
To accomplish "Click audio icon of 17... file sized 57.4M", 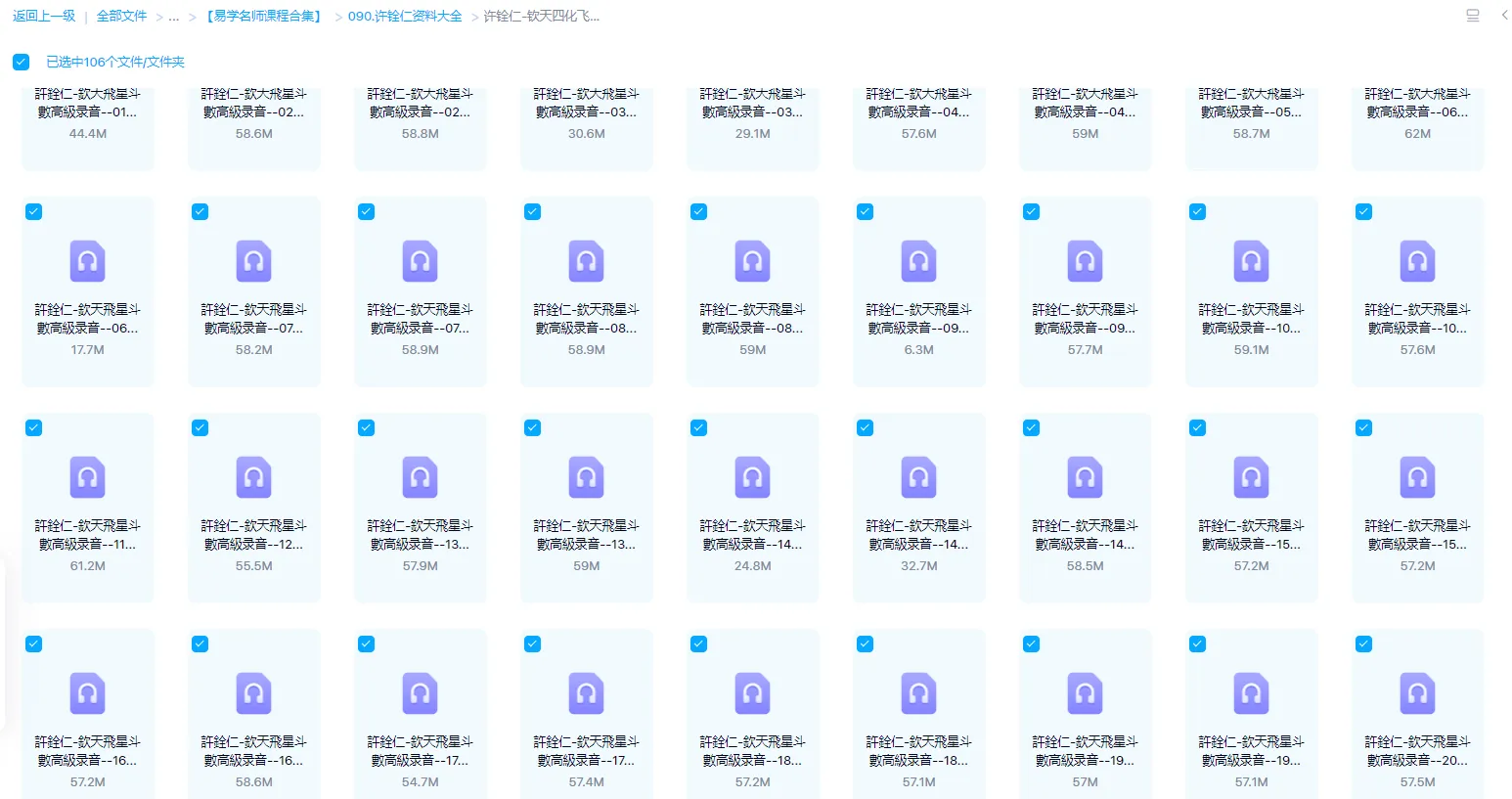I will 587,693.
